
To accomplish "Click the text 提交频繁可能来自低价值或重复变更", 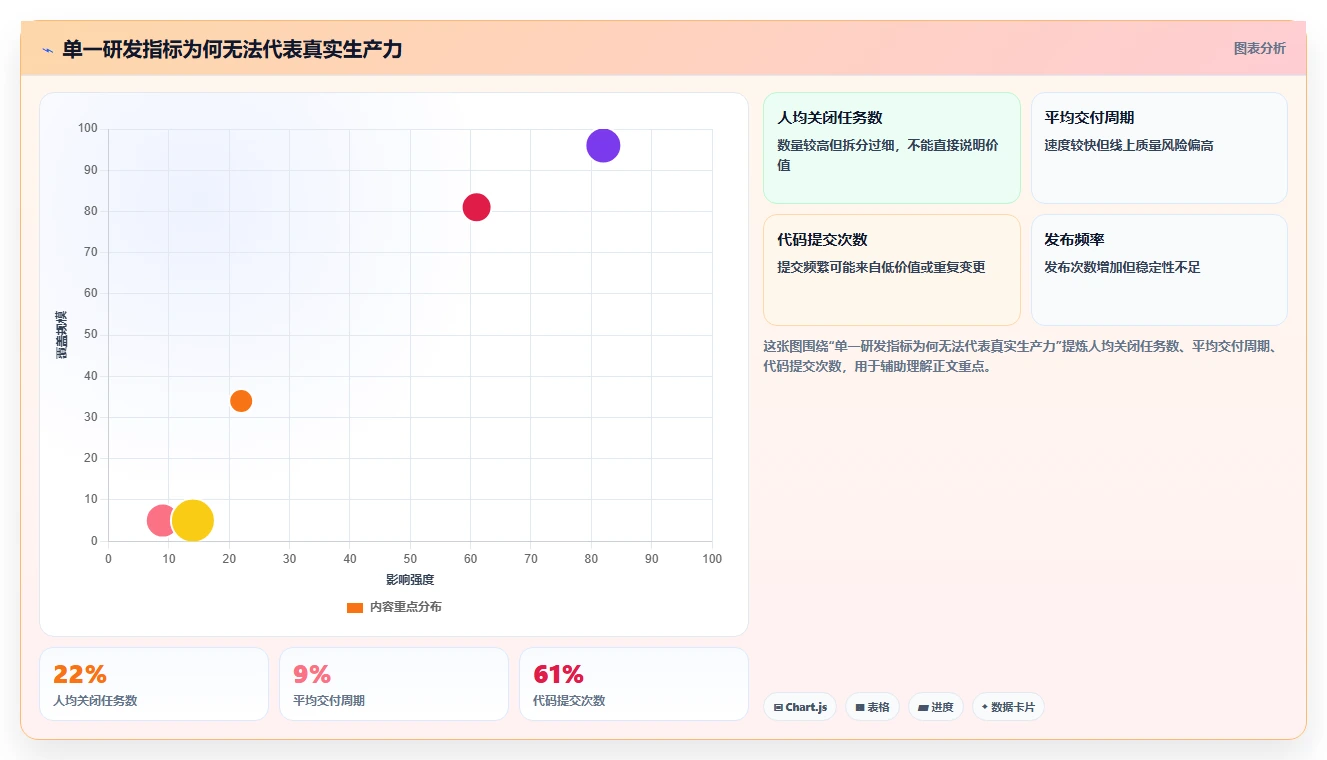I will (881, 267).
